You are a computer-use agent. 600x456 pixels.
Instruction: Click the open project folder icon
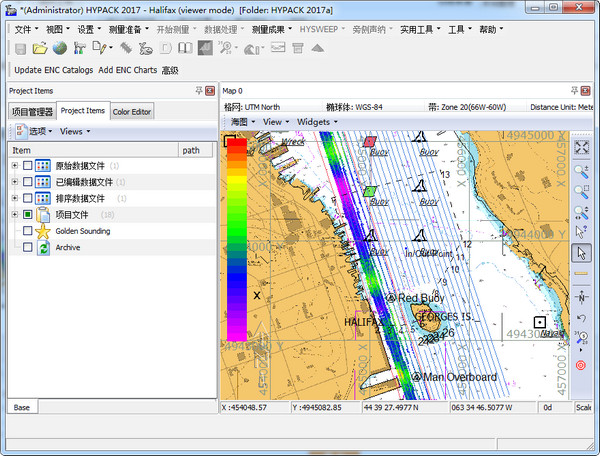(x=39, y=49)
